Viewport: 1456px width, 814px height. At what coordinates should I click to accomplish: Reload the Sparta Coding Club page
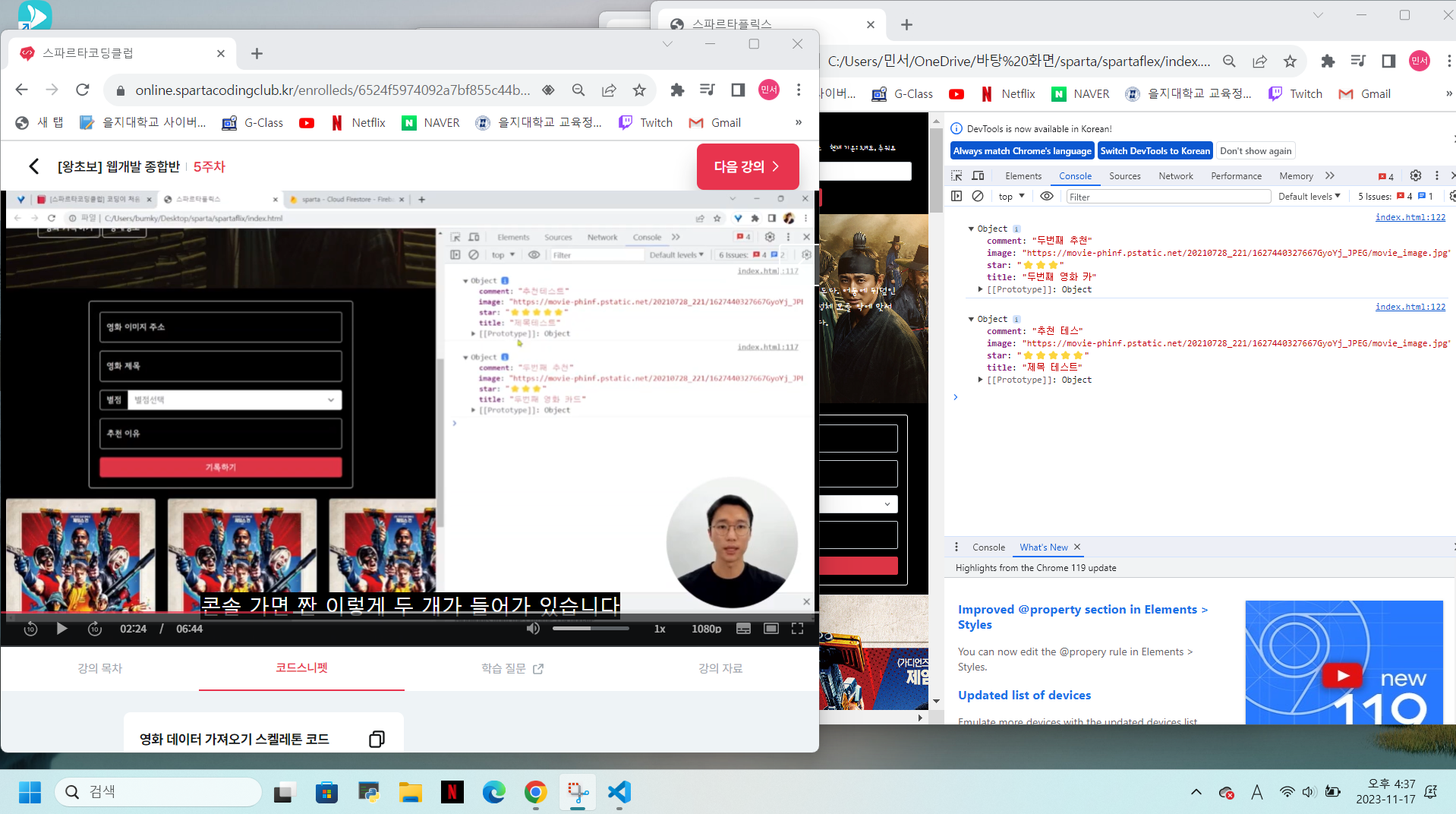(83, 90)
